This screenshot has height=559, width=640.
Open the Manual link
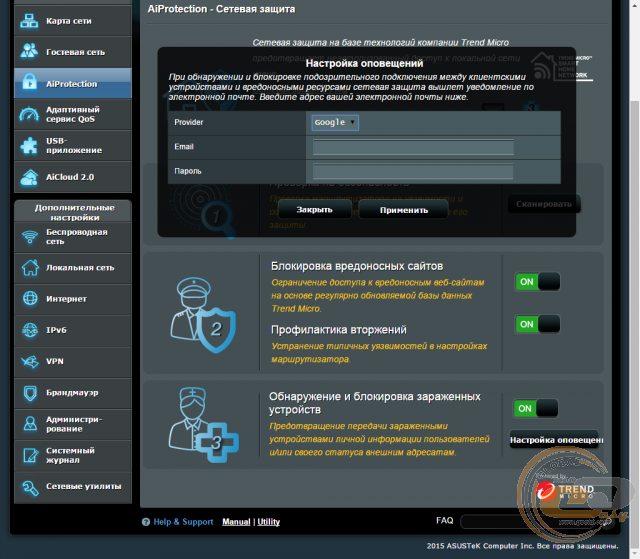(236, 522)
